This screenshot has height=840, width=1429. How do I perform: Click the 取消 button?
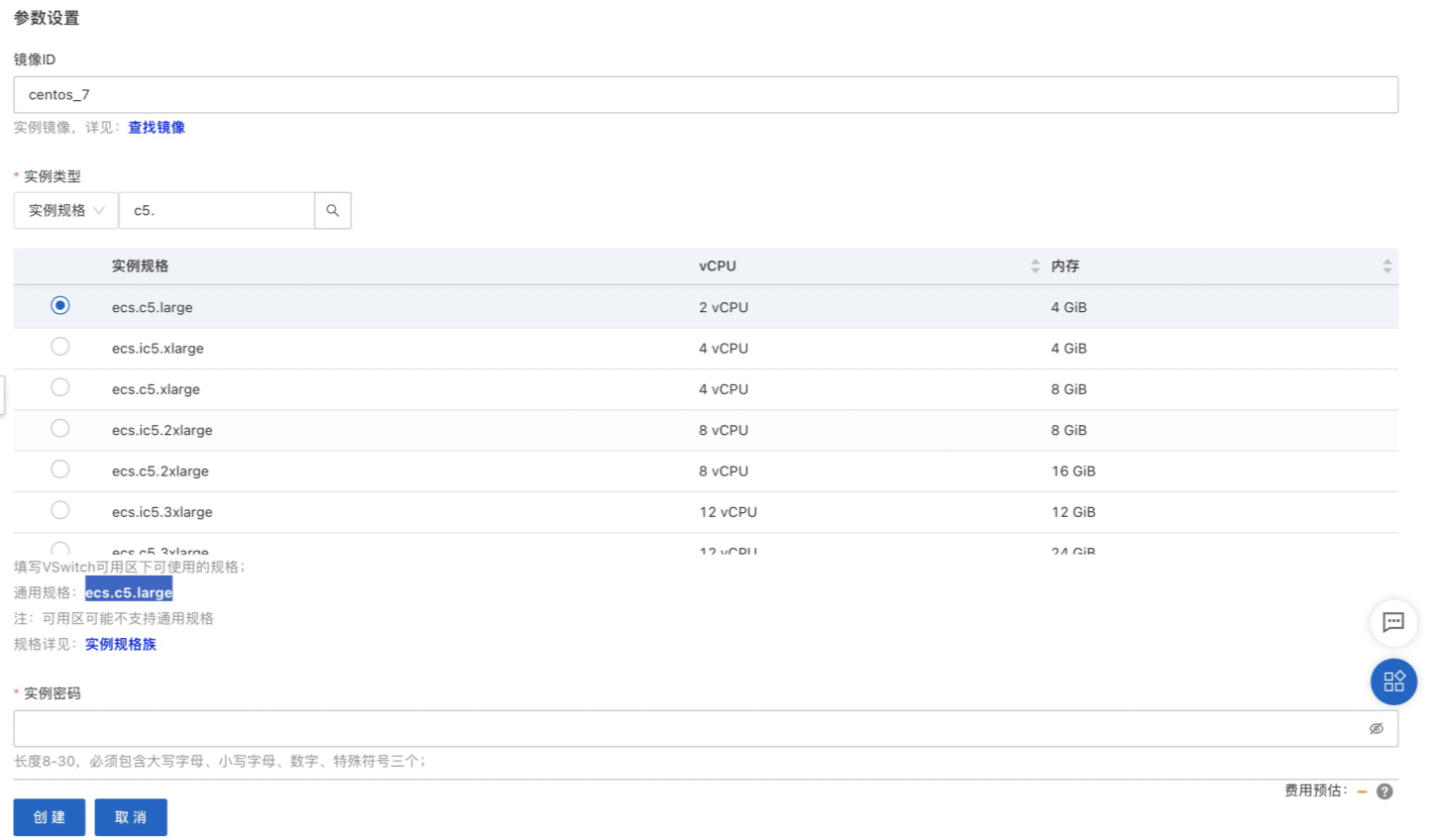click(x=131, y=817)
